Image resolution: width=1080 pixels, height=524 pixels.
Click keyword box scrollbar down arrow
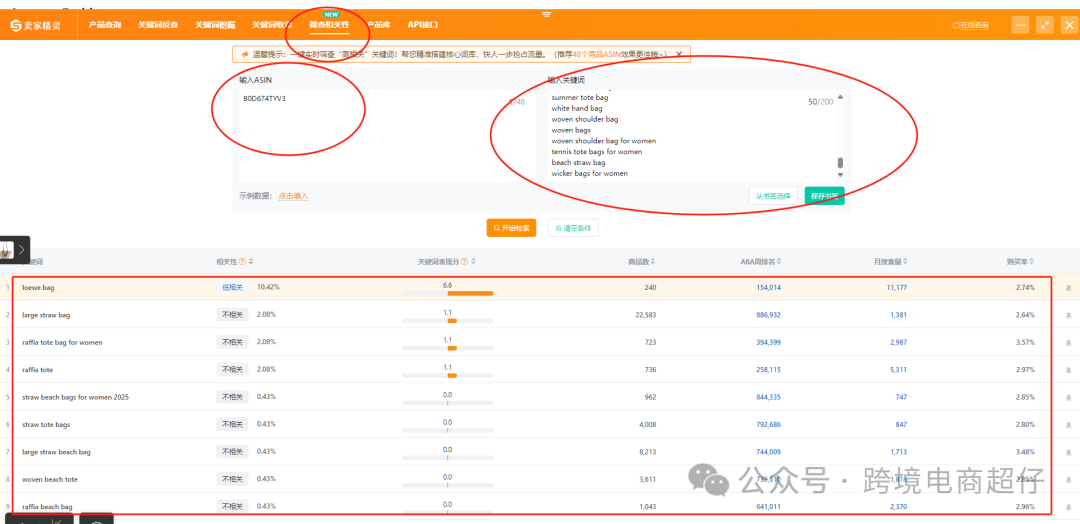840,174
